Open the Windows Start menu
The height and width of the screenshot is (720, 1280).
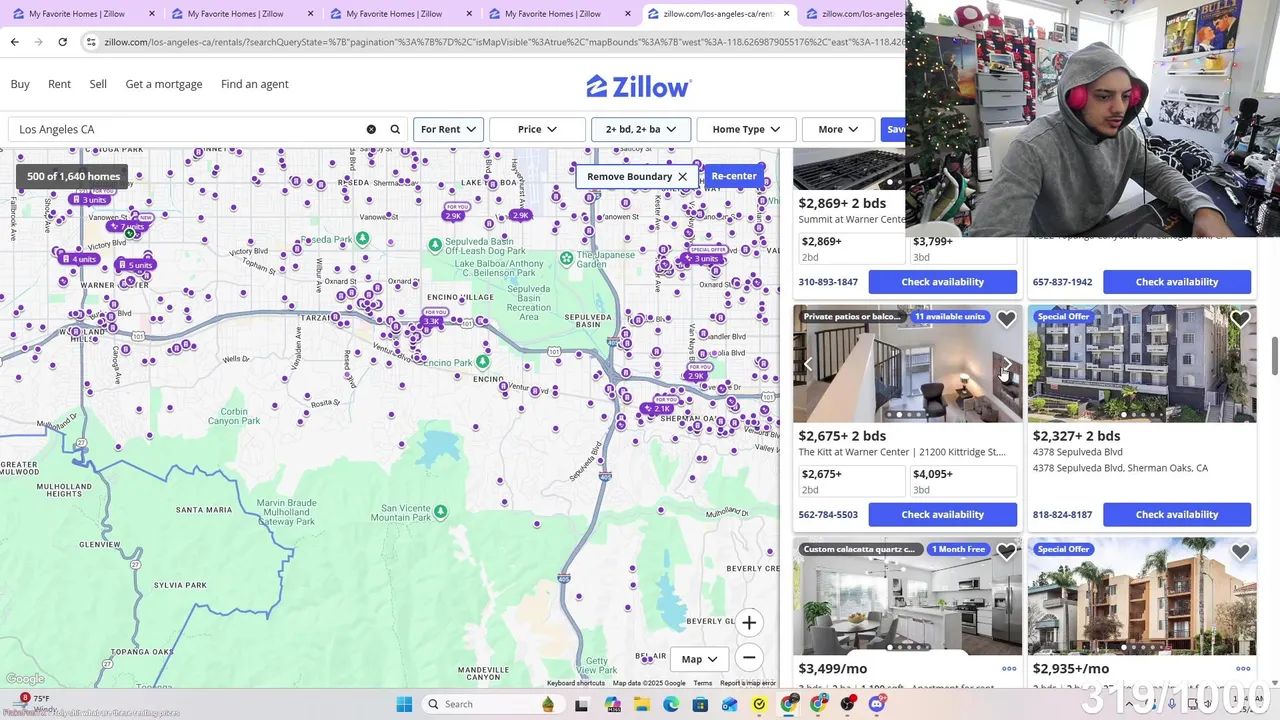[404, 704]
